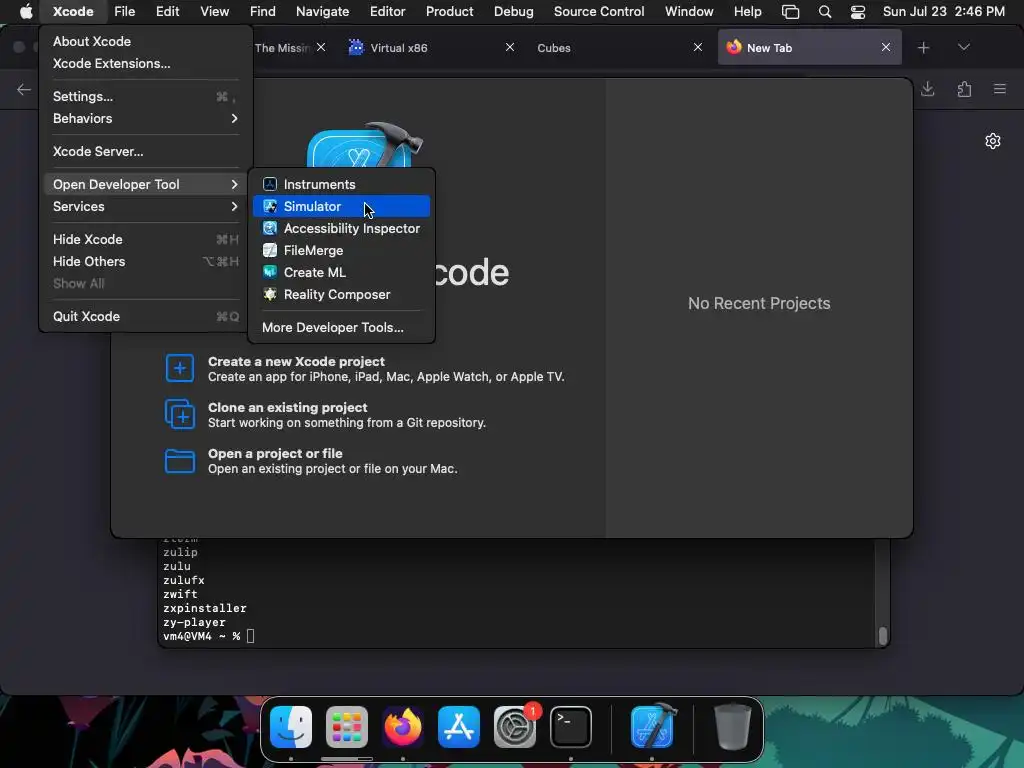Click Open a project or file folder icon
The width and height of the screenshot is (1024, 768).
(x=180, y=460)
